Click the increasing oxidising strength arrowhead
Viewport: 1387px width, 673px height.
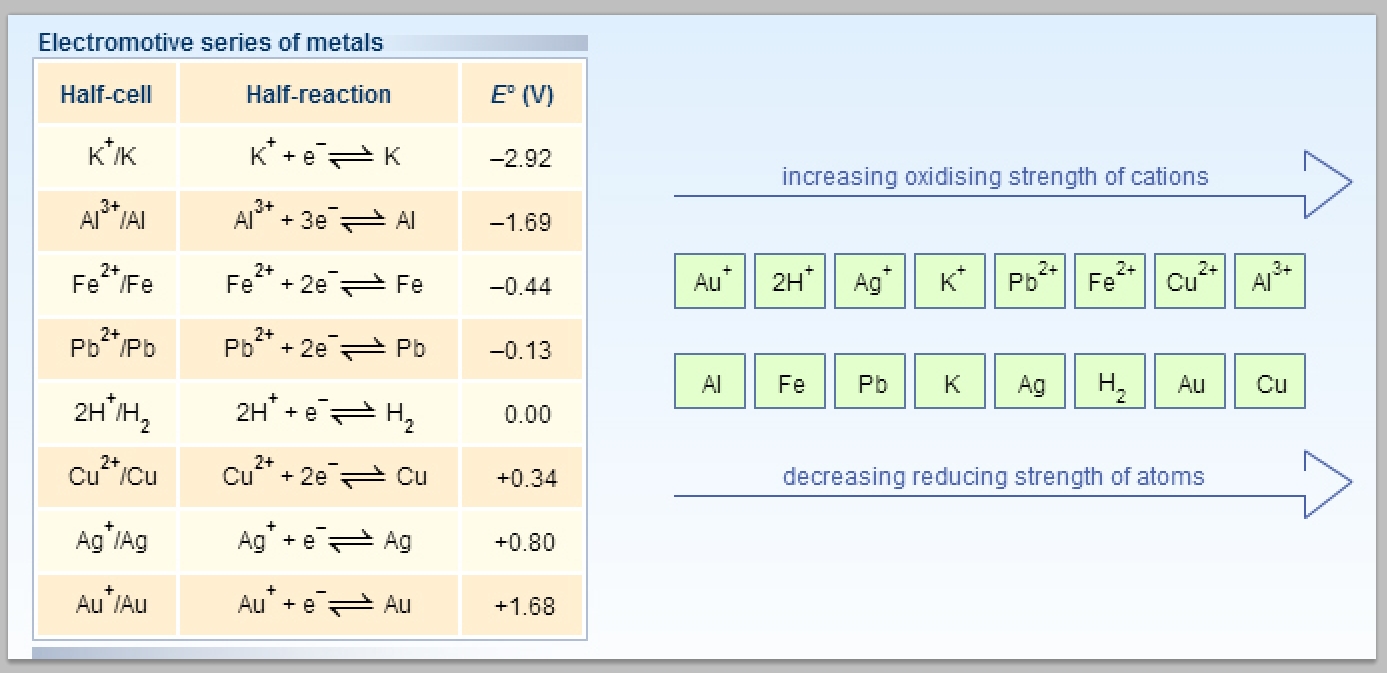click(x=1326, y=184)
